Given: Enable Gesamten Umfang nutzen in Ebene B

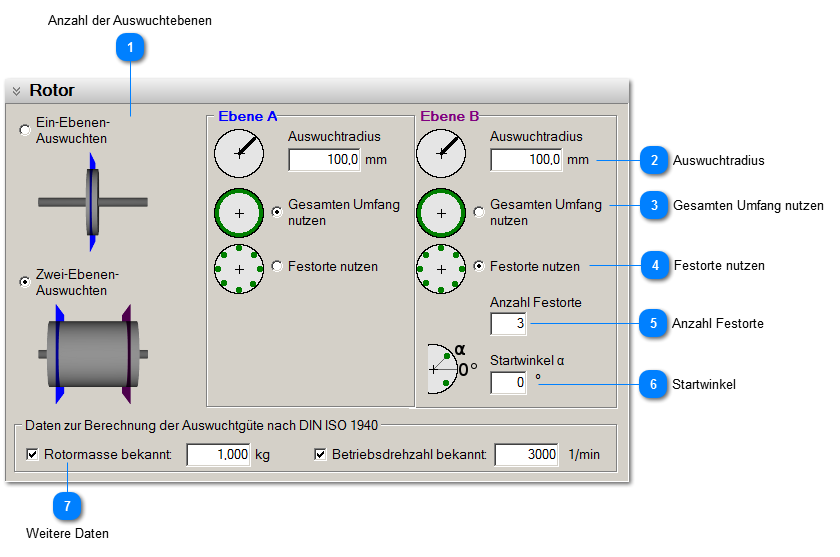Looking at the screenshot, I should coord(479,212).
